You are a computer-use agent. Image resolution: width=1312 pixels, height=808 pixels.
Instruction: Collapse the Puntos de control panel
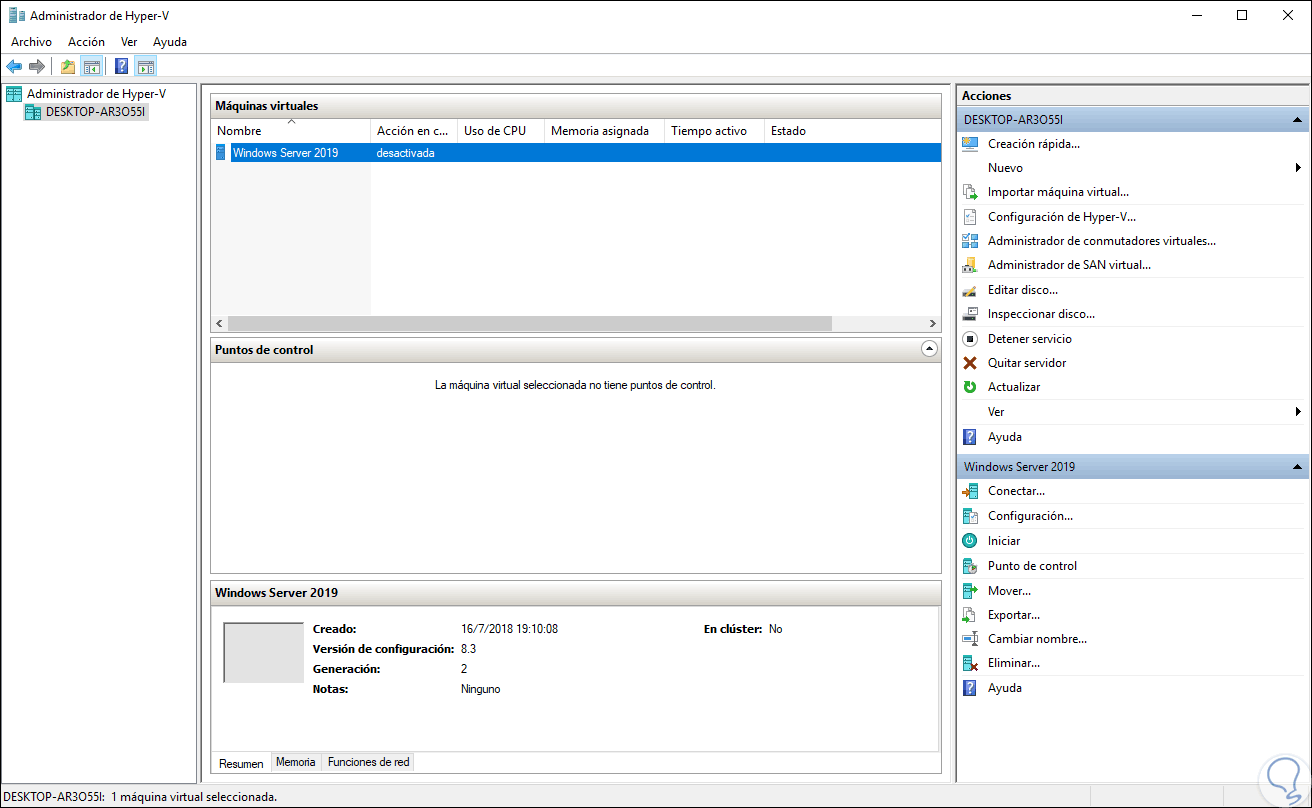coord(929,349)
